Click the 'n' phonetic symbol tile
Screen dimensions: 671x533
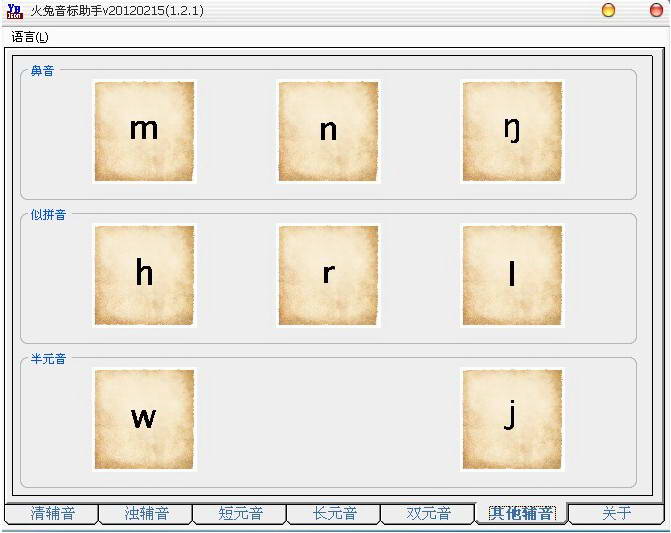pyautogui.click(x=328, y=131)
